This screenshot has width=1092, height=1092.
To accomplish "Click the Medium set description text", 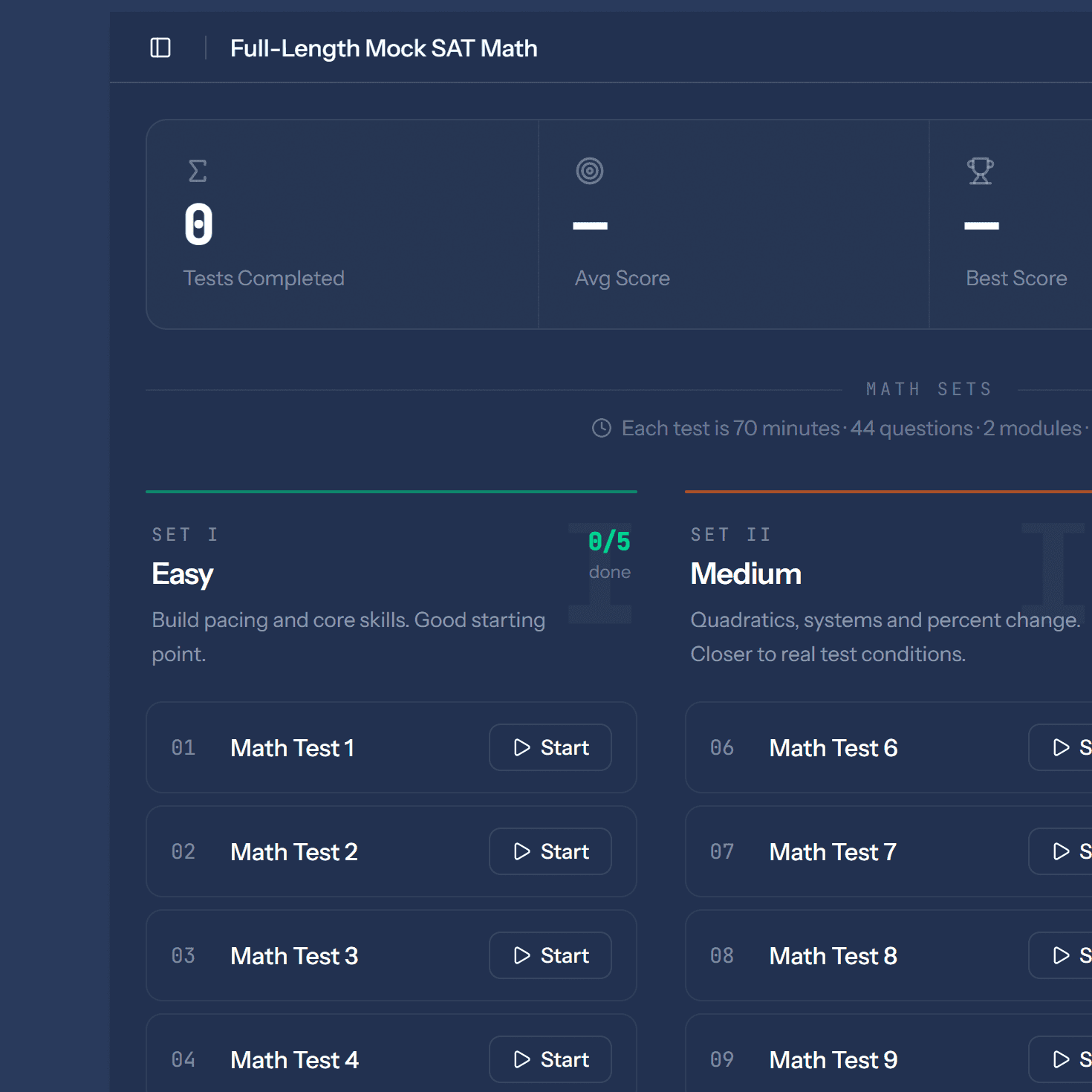I will [885, 637].
